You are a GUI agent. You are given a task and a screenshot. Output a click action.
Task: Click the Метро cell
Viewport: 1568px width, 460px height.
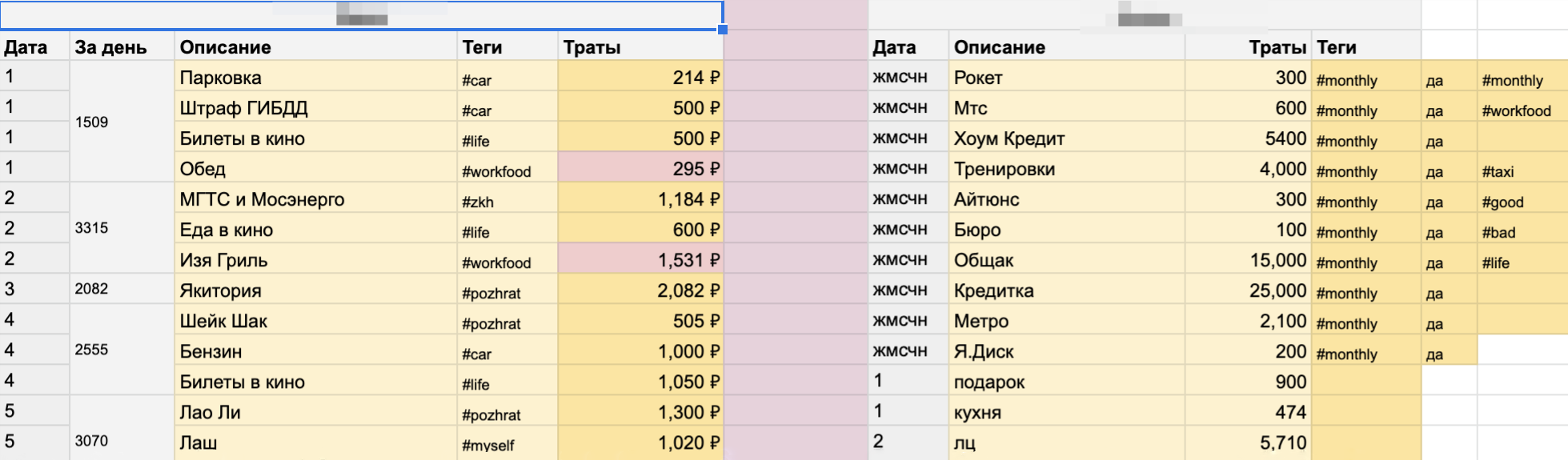1067,320
